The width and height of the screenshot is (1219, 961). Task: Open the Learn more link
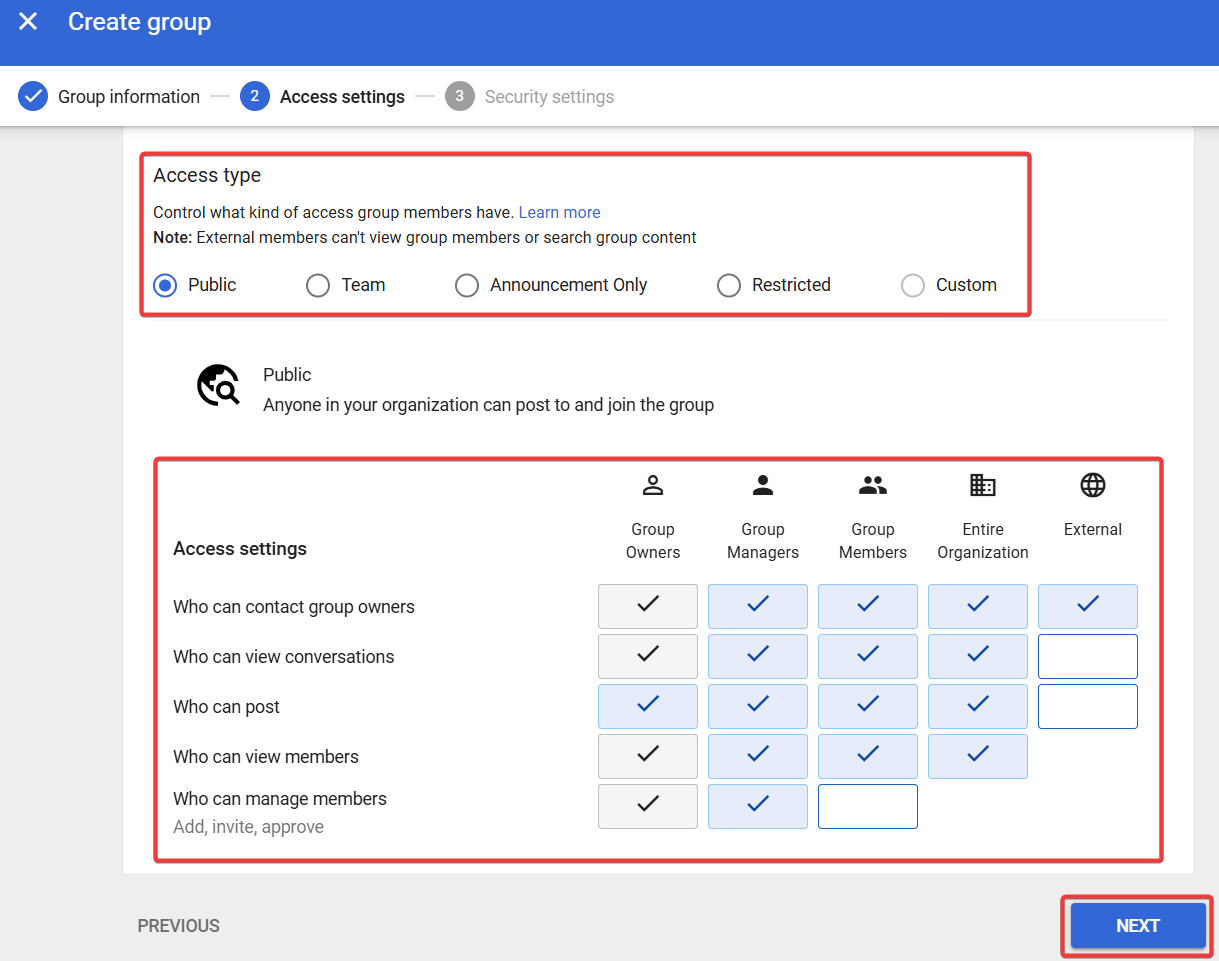[x=559, y=212]
